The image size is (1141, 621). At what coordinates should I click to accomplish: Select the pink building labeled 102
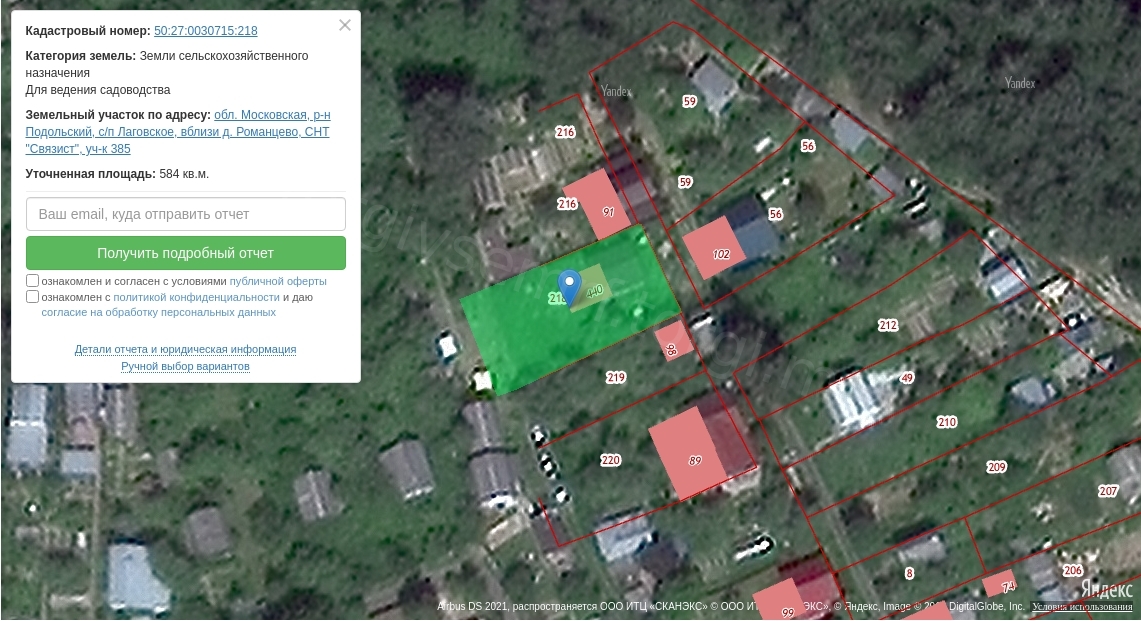coord(714,248)
